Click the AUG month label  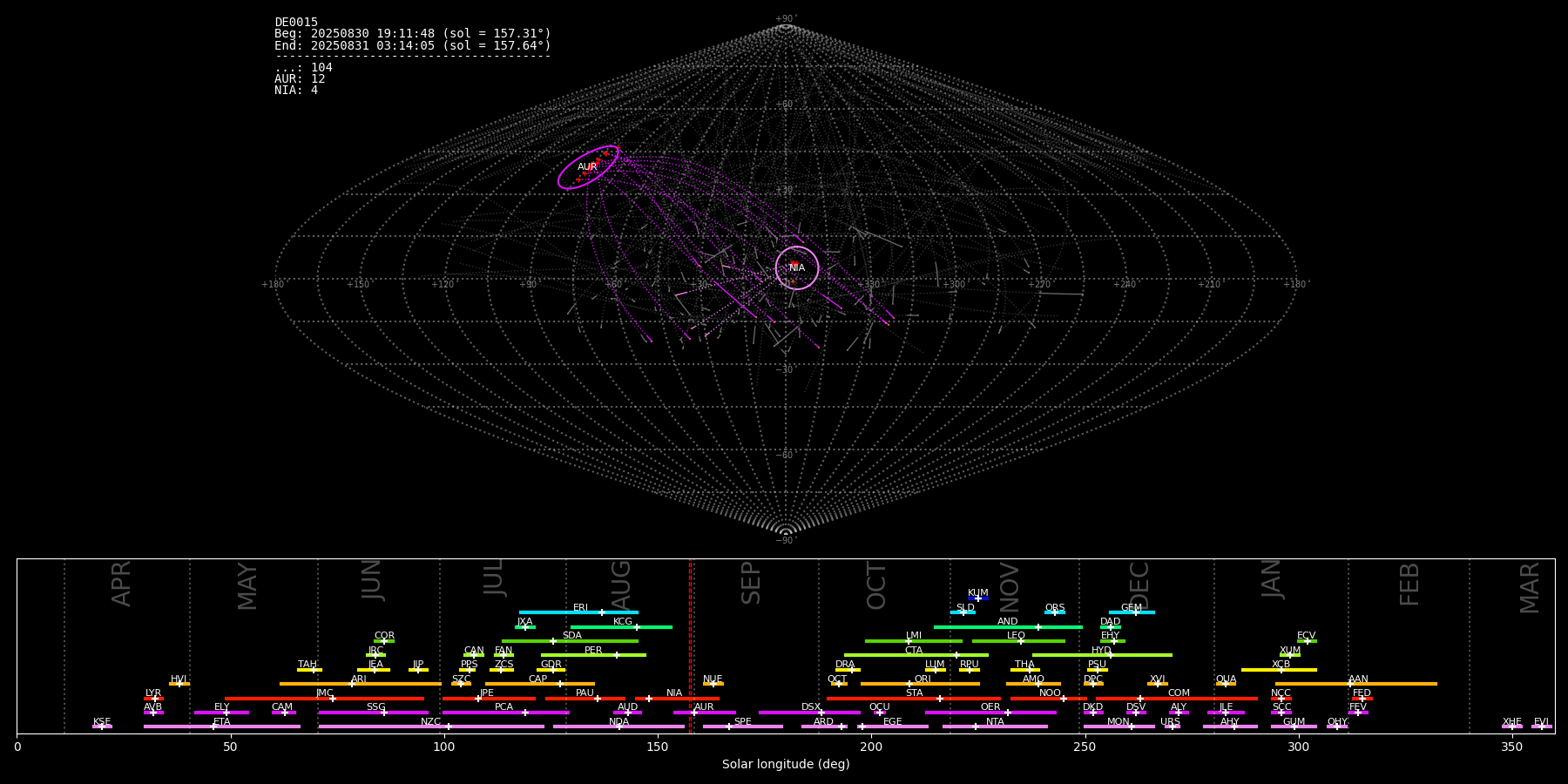click(621, 584)
